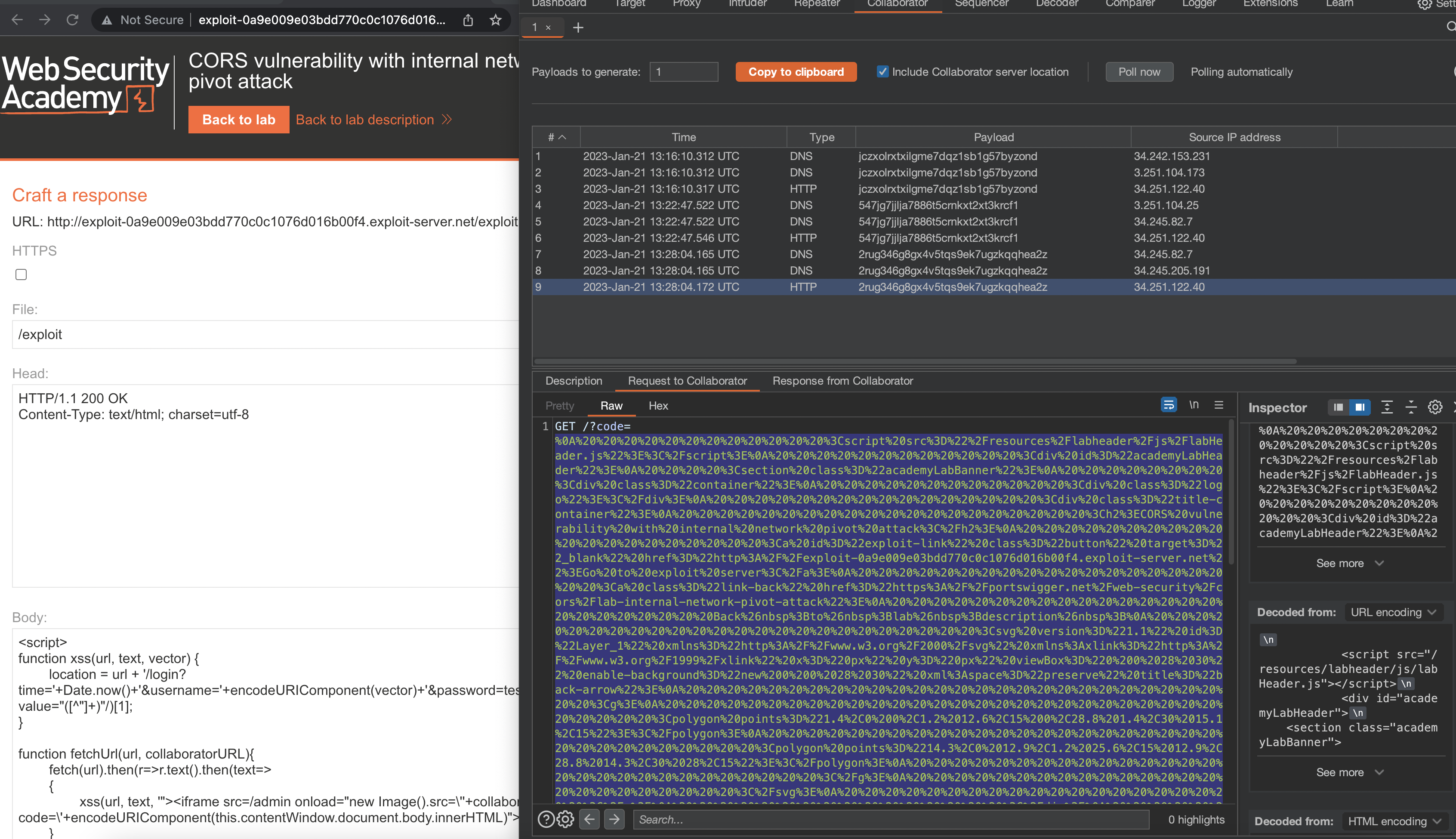Image resolution: width=1456 pixels, height=839 pixels.
Task: Click the bookmark star icon
Action: point(495,20)
